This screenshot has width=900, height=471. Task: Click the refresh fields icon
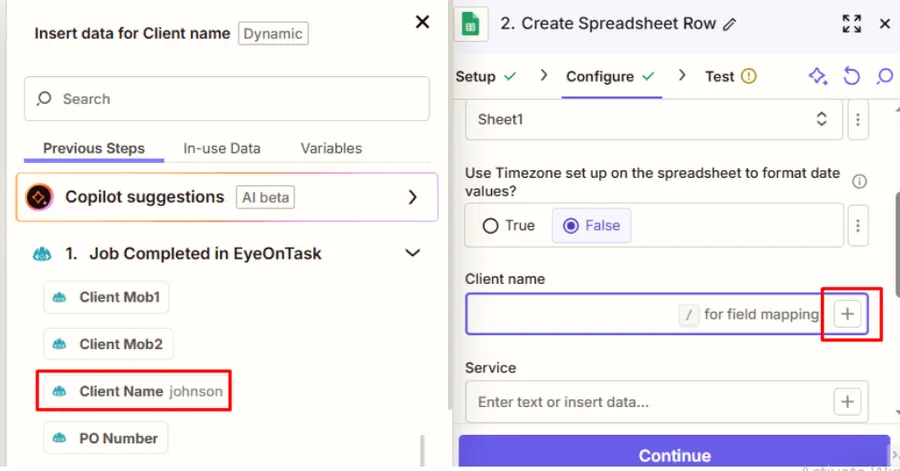(852, 76)
